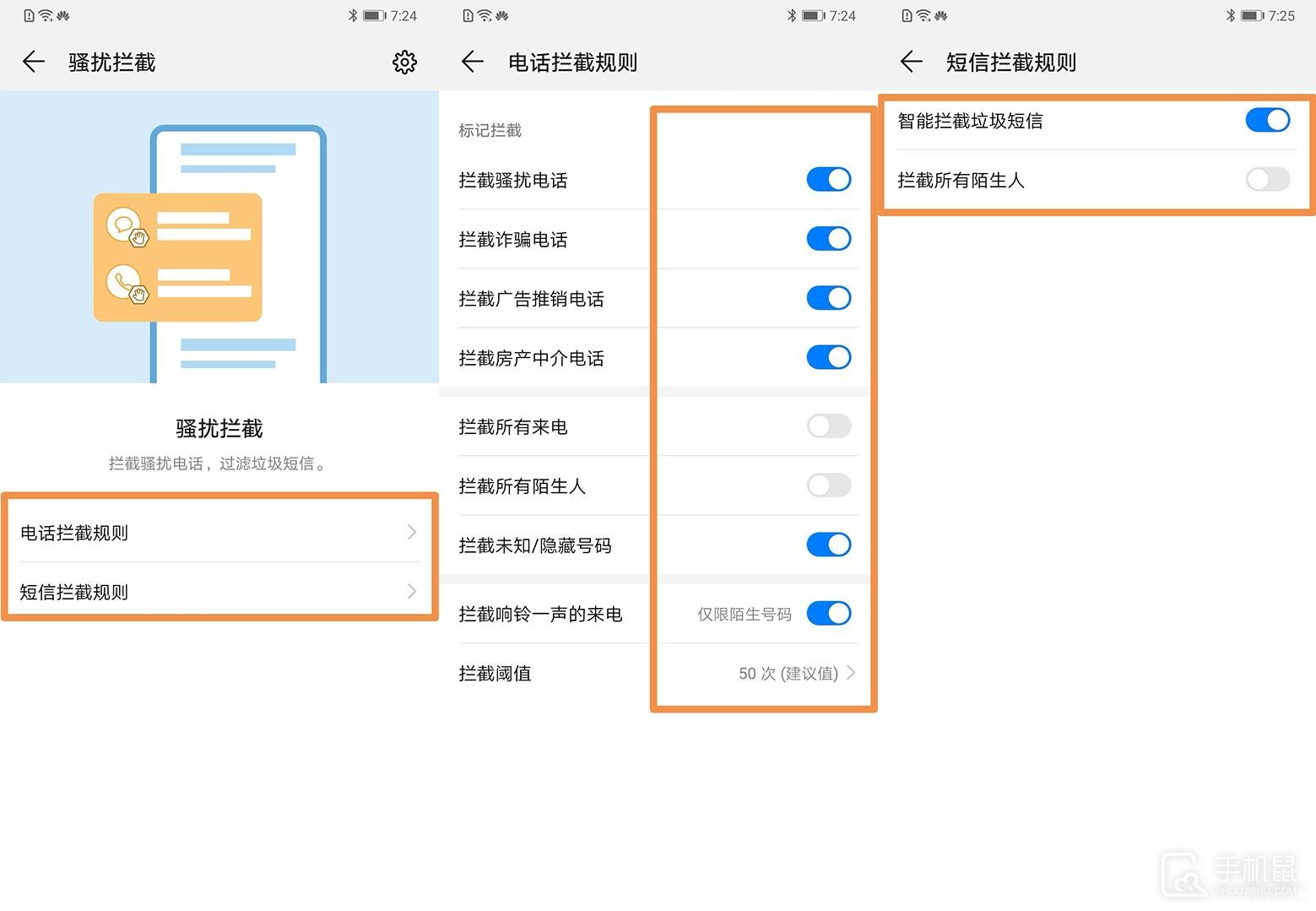This screenshot has height=911, width=1316.
Task: Turn off 智能拦截垃圾短信
Action: pyautogui.click(x=1266, y=120)
